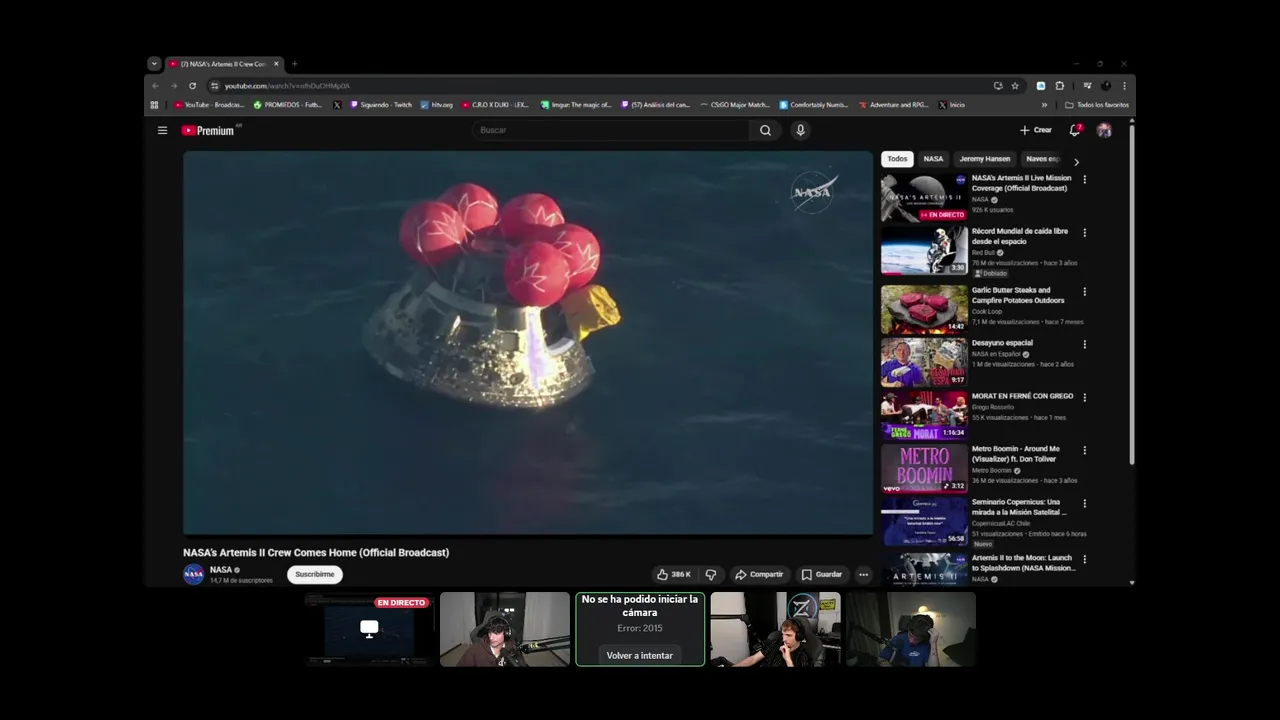The width and height of the screenshot is (1280, 720).
Task: Show more filter chips with right chevron
Action: tap(1076, 161)
